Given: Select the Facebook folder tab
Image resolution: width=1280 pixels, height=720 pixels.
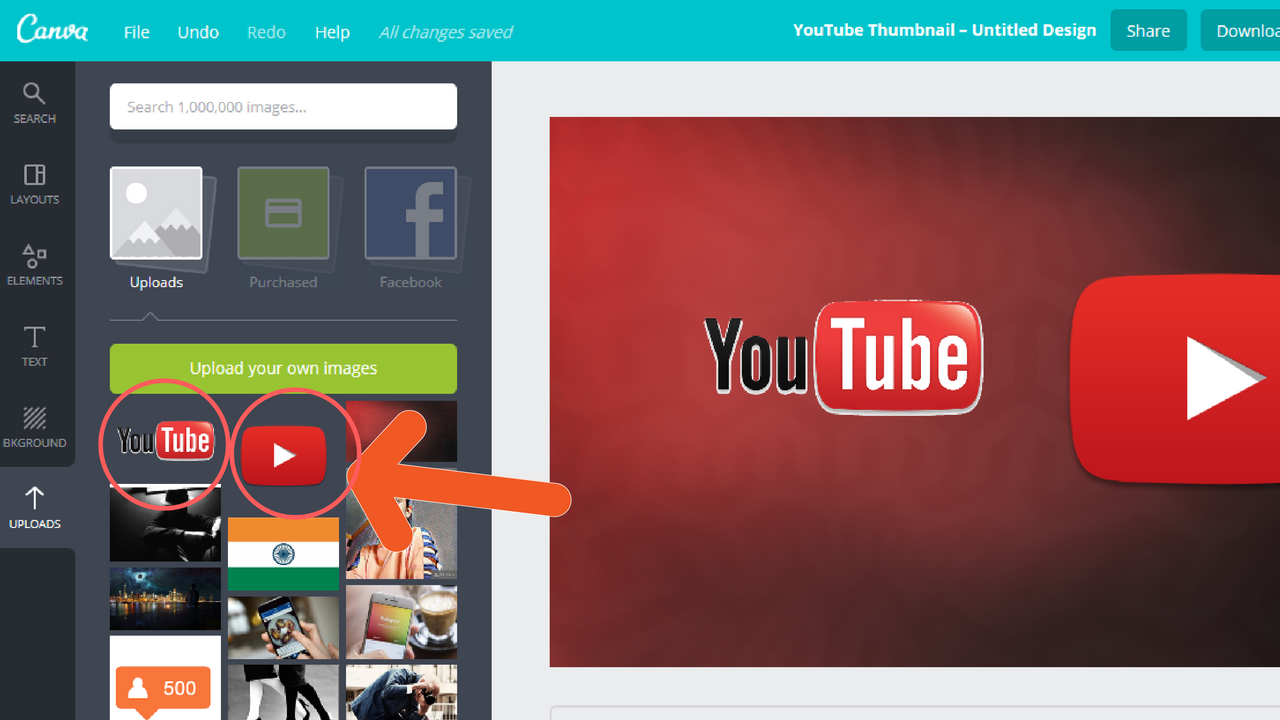Looking at the screenshot, I should coord(410,228).
